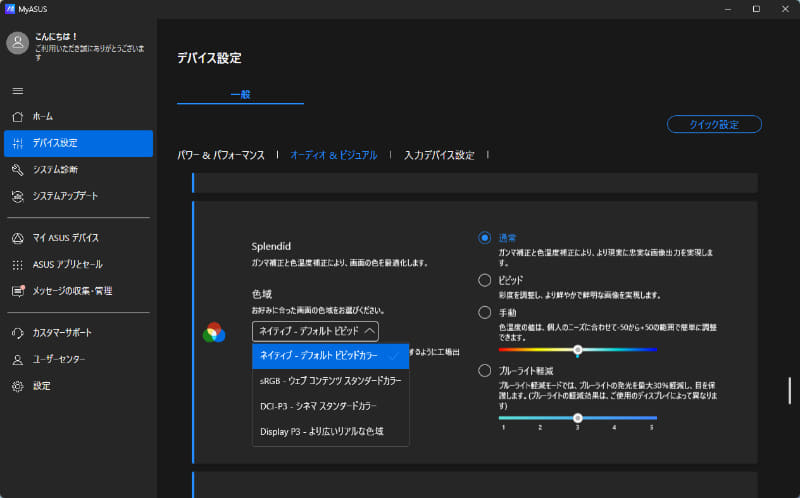Open パワー & パフォーマンス section tab
Image resolution: width=800 pixels, height=498 pixels.
[x=221, y=155]
